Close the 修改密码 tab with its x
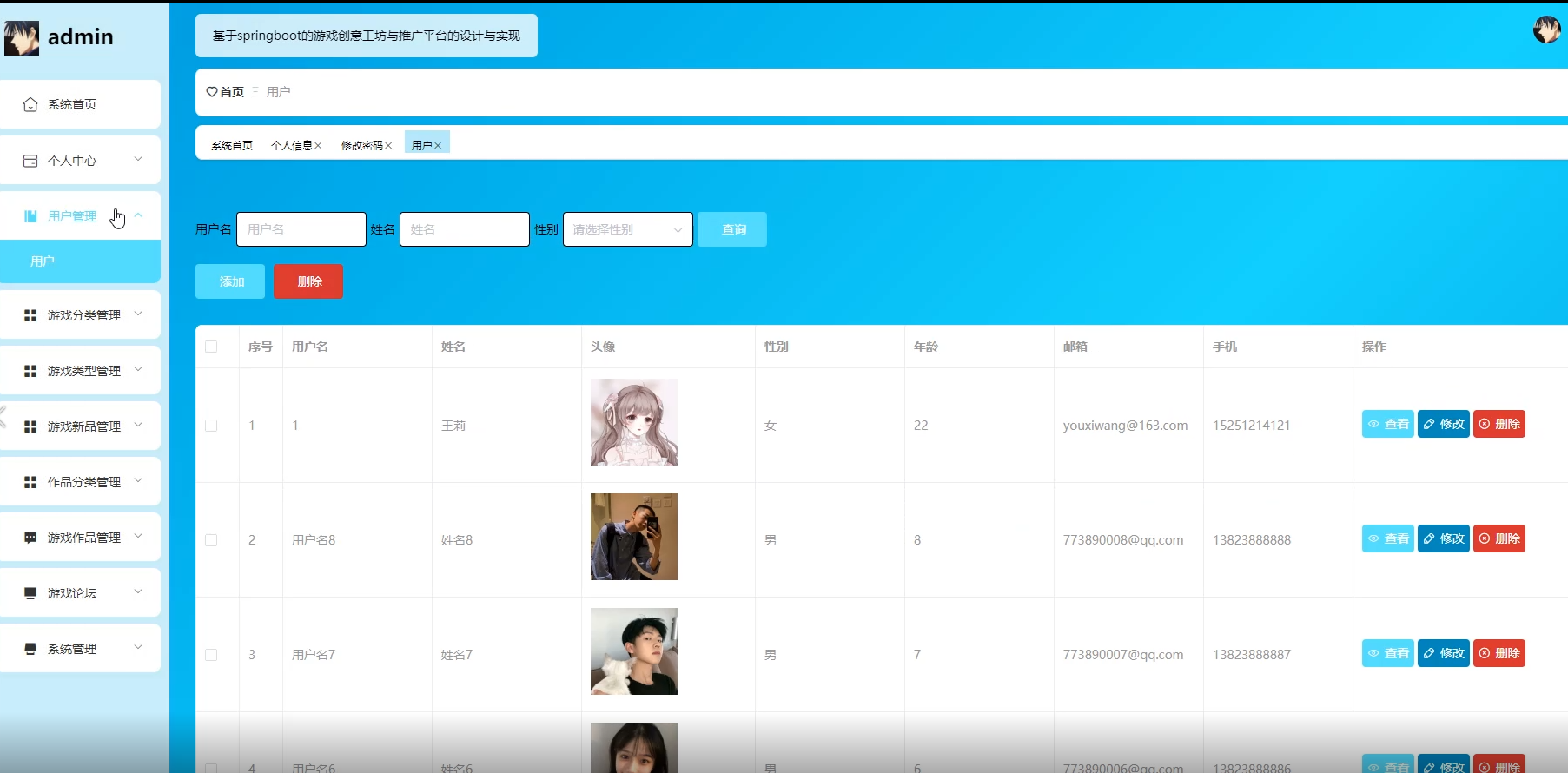The height and width of the screenshot is (773, 1568). (x=388, y=146)
